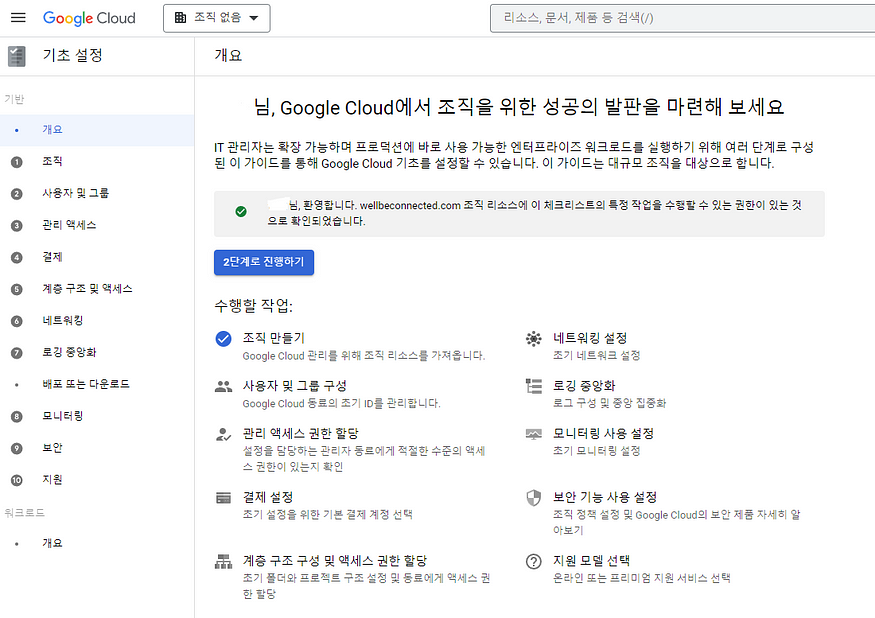
Task: Open 계층 구조 구성 및 액세스 권한 할당
Action: 335,561
